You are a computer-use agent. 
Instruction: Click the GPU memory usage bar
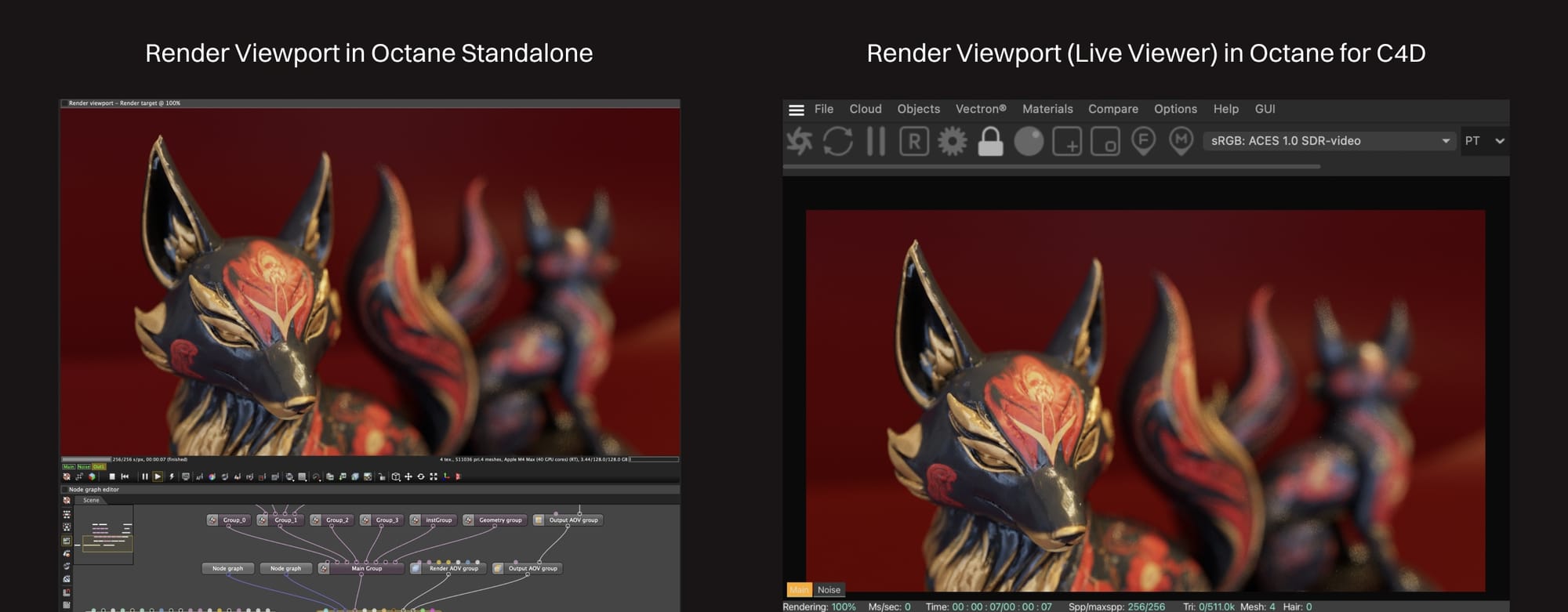654,459
